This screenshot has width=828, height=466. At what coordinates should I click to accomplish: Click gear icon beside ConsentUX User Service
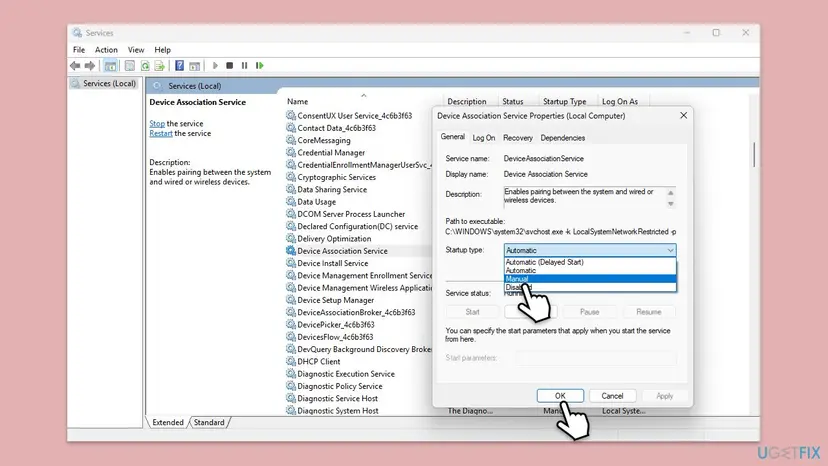point(291,115)
